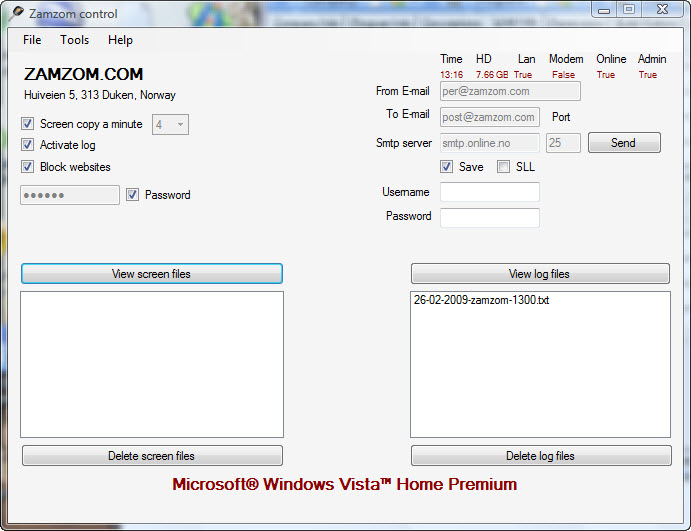Minimize the Zamzom control window
Screen dimensions: 691x531
pyautogui.click(x=604, y=9)
